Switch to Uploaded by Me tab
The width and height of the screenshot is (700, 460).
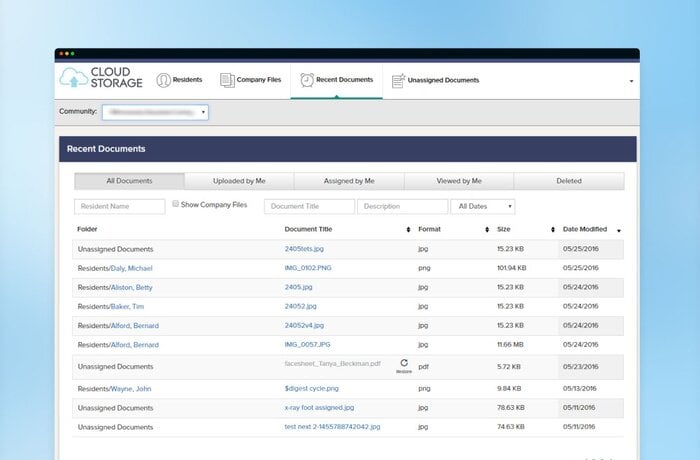coord(239,181)
